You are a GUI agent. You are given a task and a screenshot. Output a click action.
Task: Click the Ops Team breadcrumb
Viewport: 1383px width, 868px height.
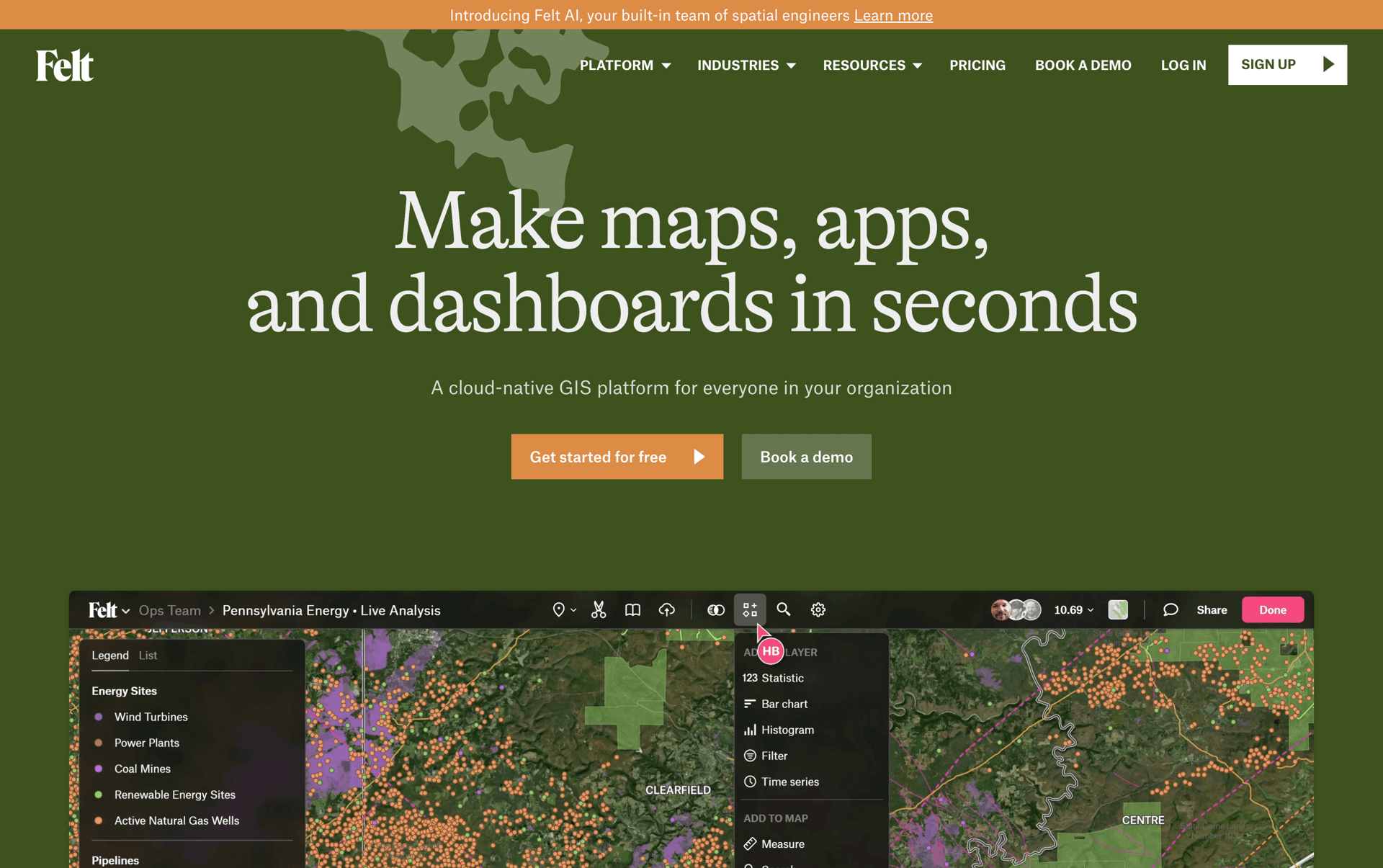[170, 610]
